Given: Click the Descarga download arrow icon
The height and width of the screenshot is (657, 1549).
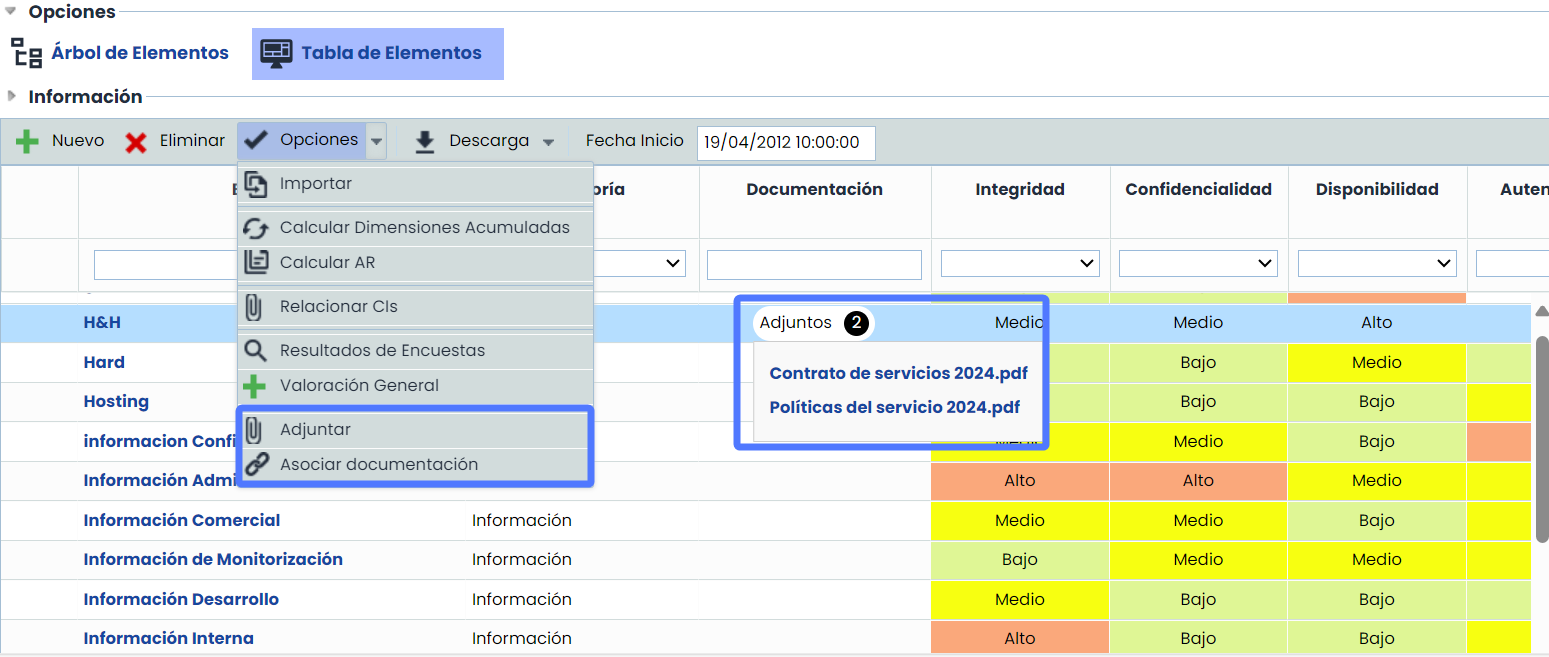Looking at the screenshot, I should click(x=425, y=142).
